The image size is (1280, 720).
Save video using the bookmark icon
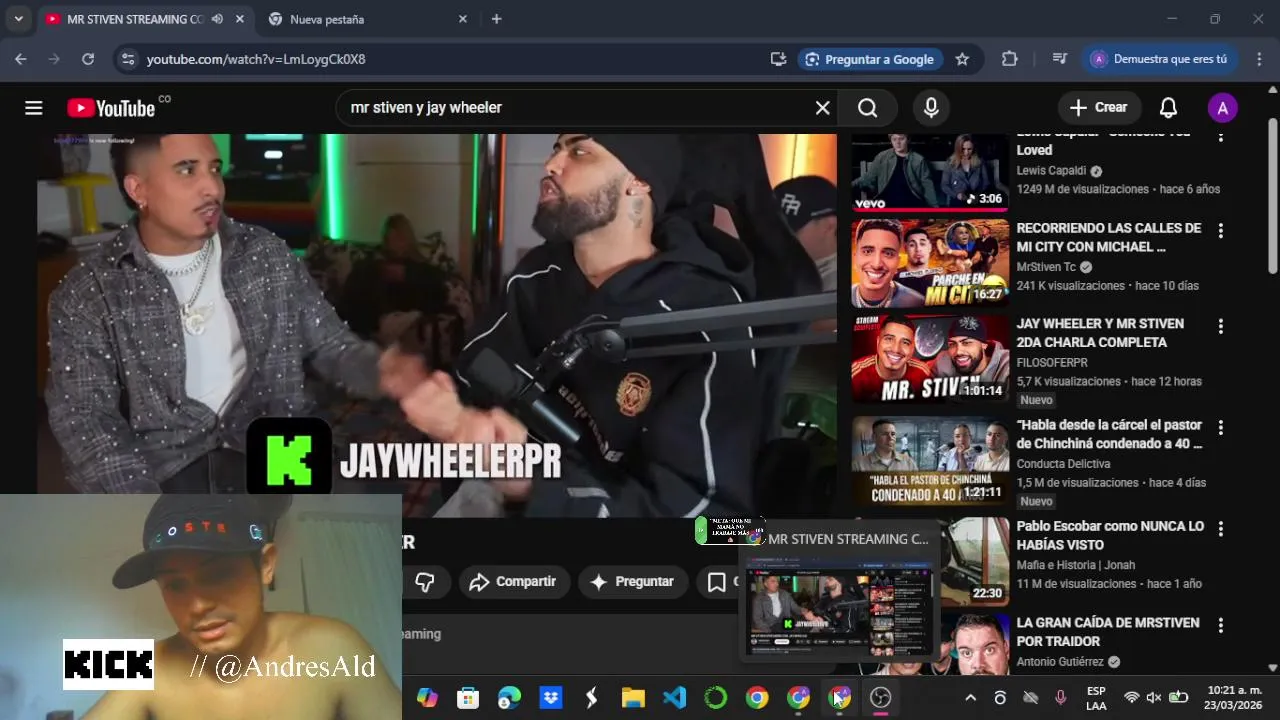tap(717, 582)
